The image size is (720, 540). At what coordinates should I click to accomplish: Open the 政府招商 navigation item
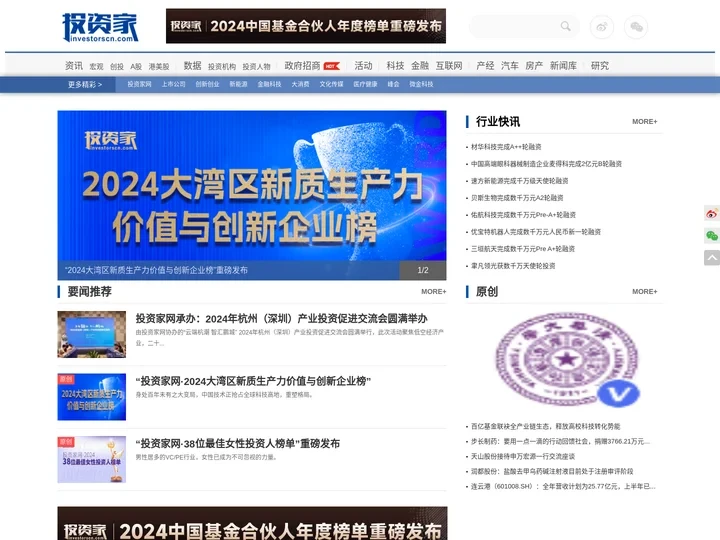pyautogui.click(x=302, y=66)
